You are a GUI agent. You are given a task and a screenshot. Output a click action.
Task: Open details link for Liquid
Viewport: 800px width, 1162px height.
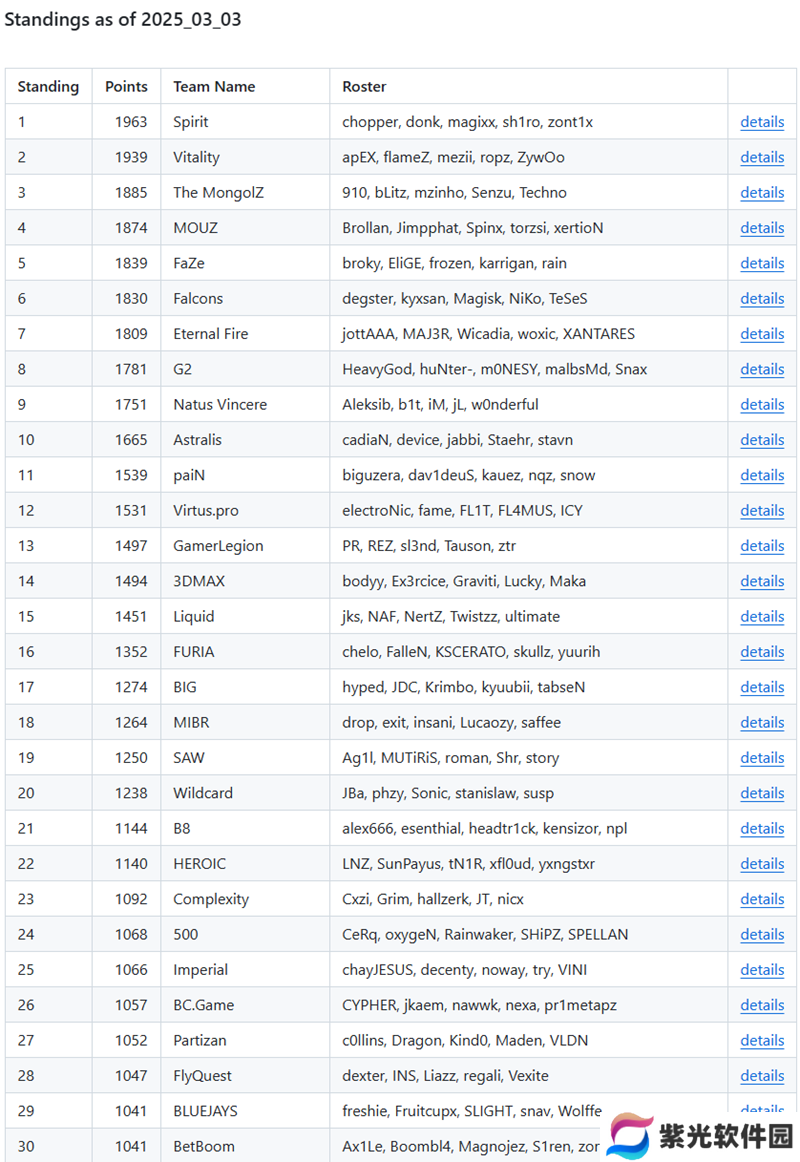click(761, 617)
